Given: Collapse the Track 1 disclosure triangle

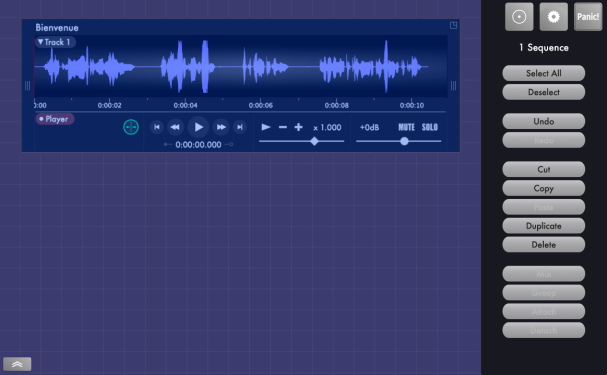Looking at the screenshot, I should click(x=41, y=42).
